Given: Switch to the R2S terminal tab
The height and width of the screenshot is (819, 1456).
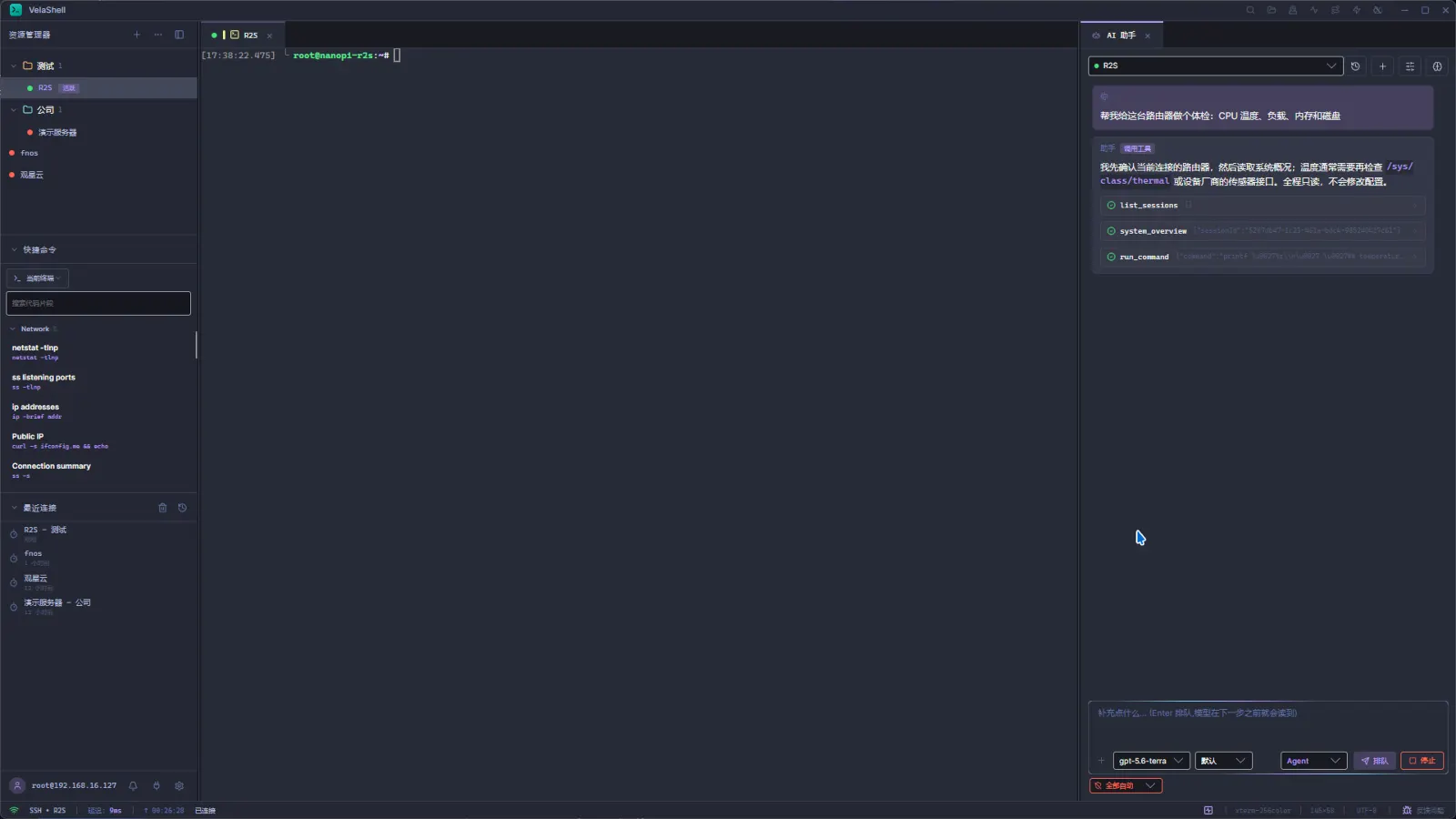Looking at the screenshot, I should [x=243, y=35].
